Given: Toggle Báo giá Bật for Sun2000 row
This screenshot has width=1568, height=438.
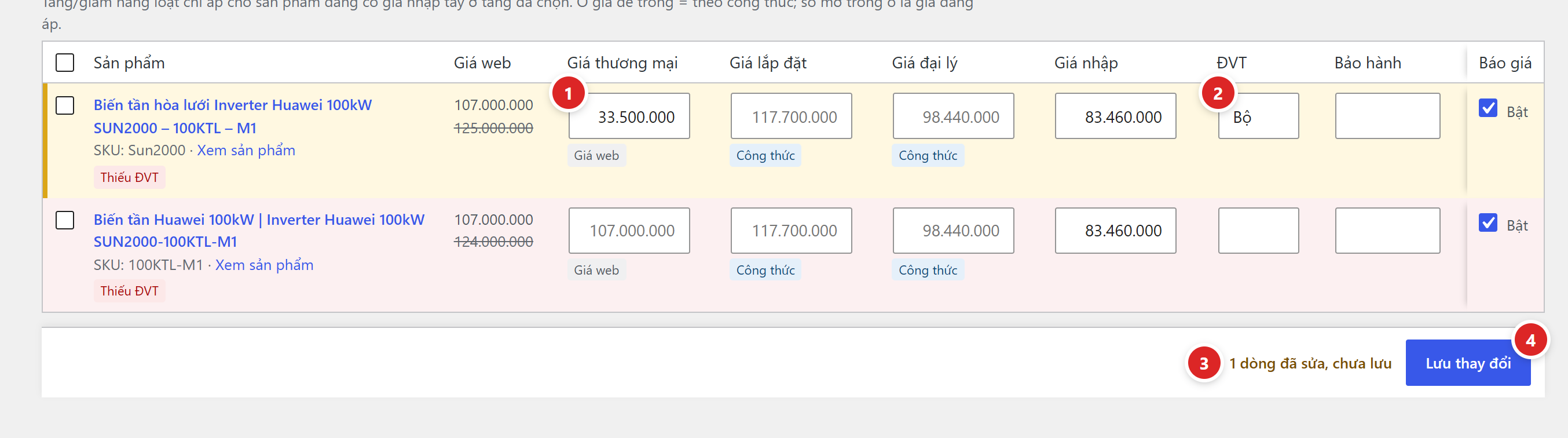Looking at the screenshot, I should (1488, 108).
